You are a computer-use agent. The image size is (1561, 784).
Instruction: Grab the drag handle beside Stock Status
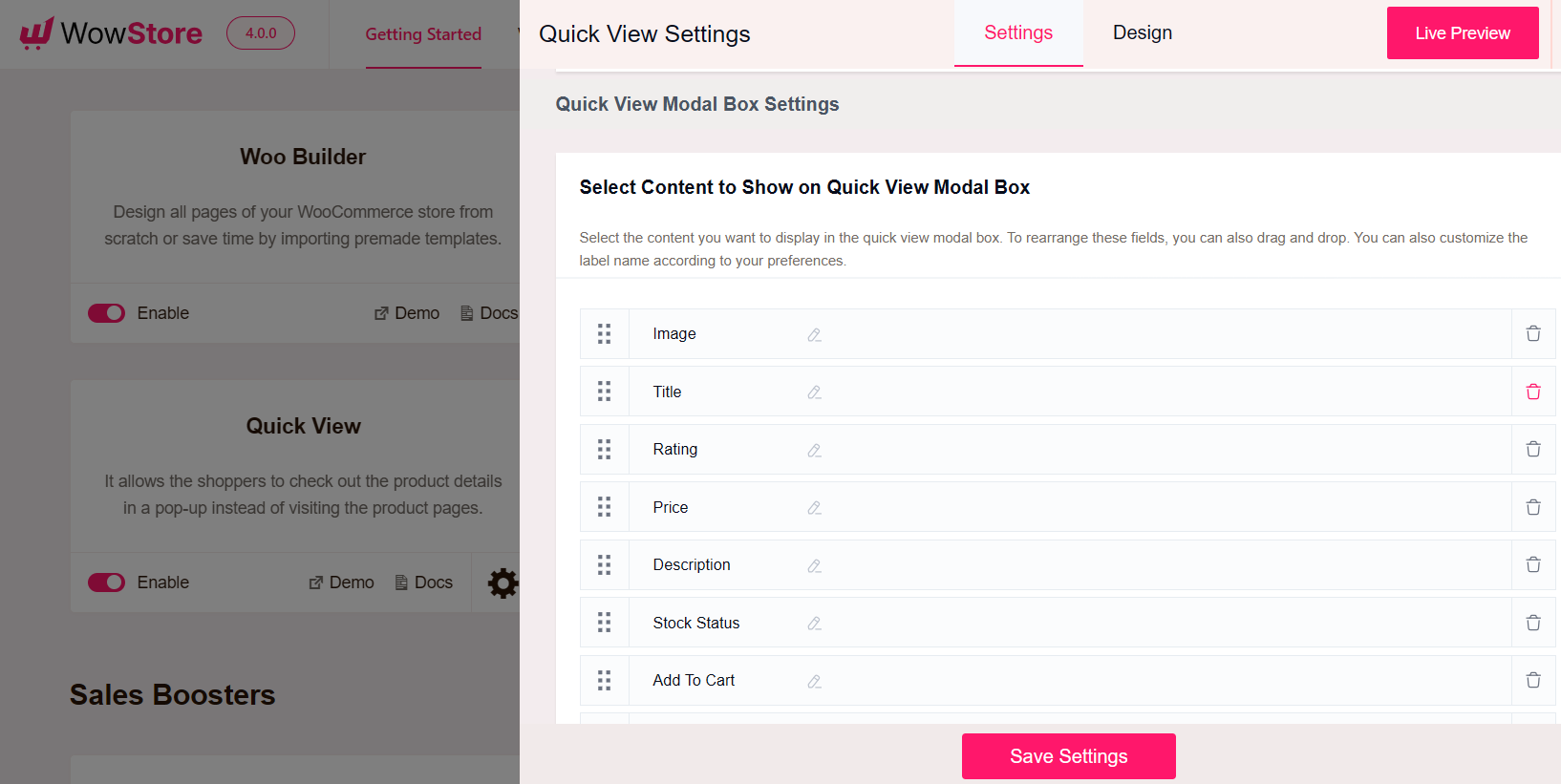[604, 622]
